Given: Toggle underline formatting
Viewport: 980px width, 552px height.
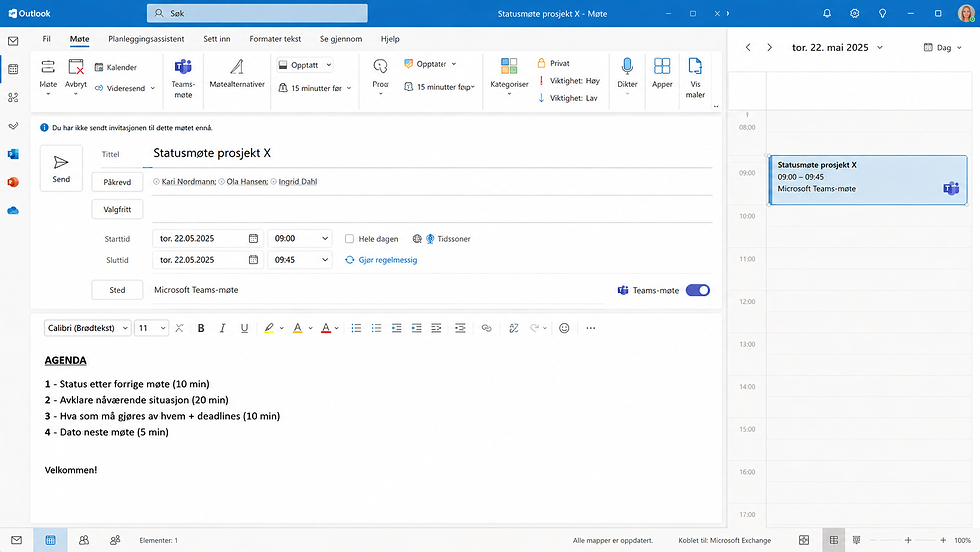Looking at the screenshot, I should pos(244,328).
